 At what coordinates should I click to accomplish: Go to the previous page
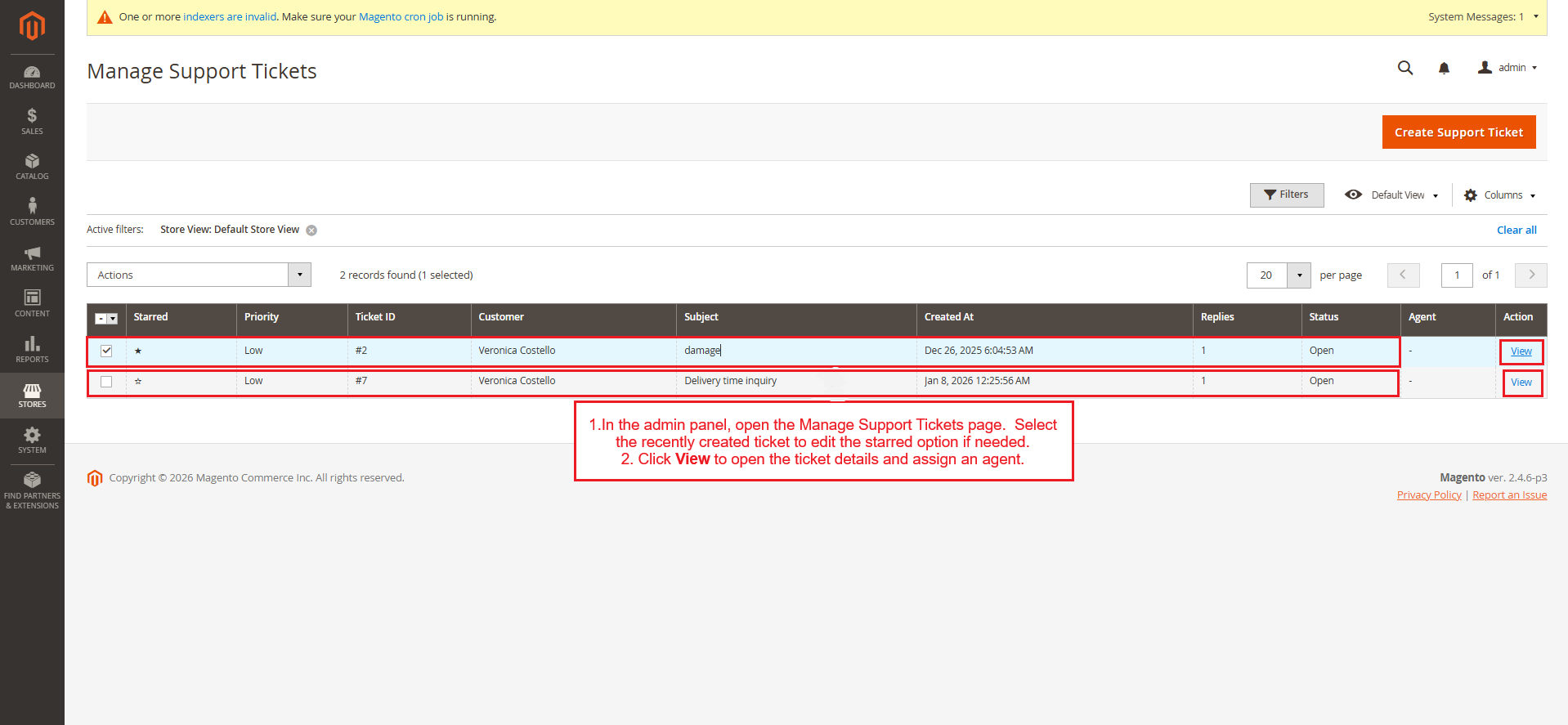(x=1403, y=275)
